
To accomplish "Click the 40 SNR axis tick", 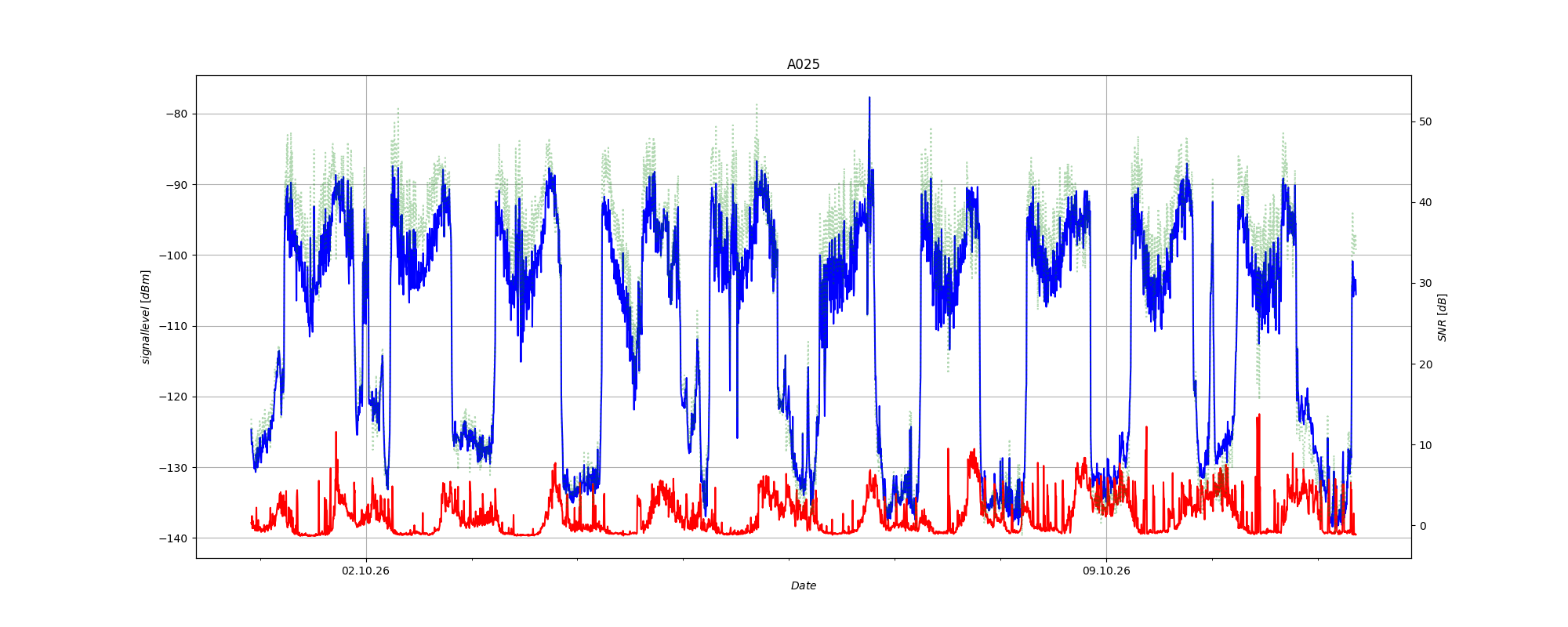I will coord(1425,202).
